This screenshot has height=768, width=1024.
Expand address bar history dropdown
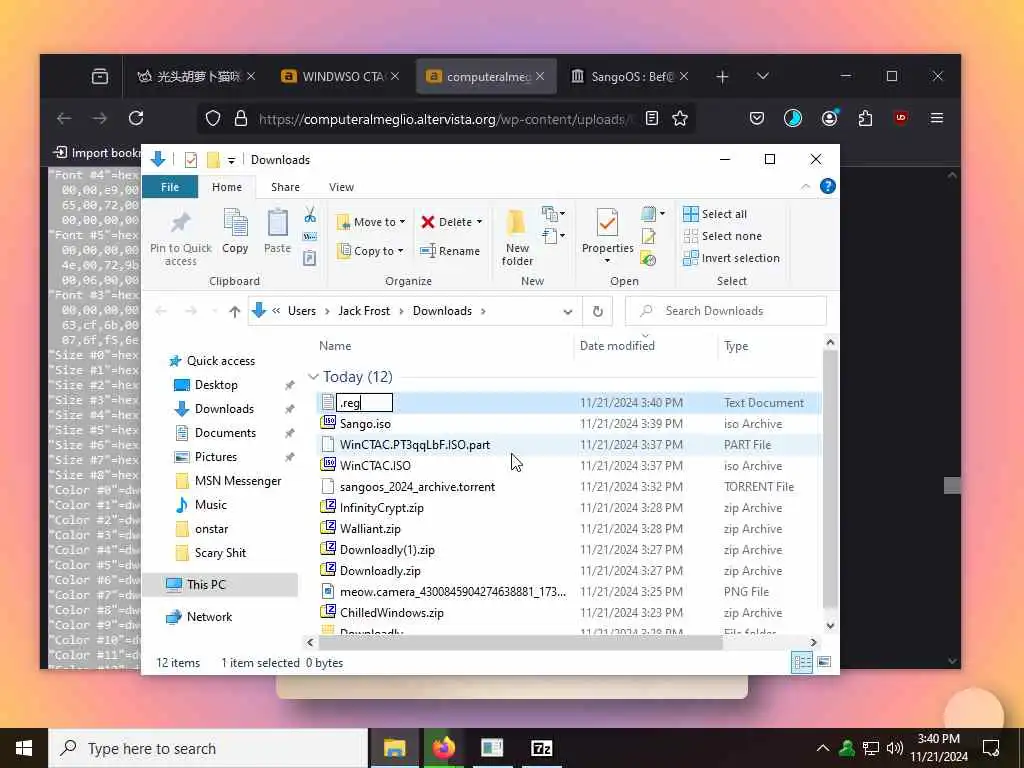(x=568, y=312)
